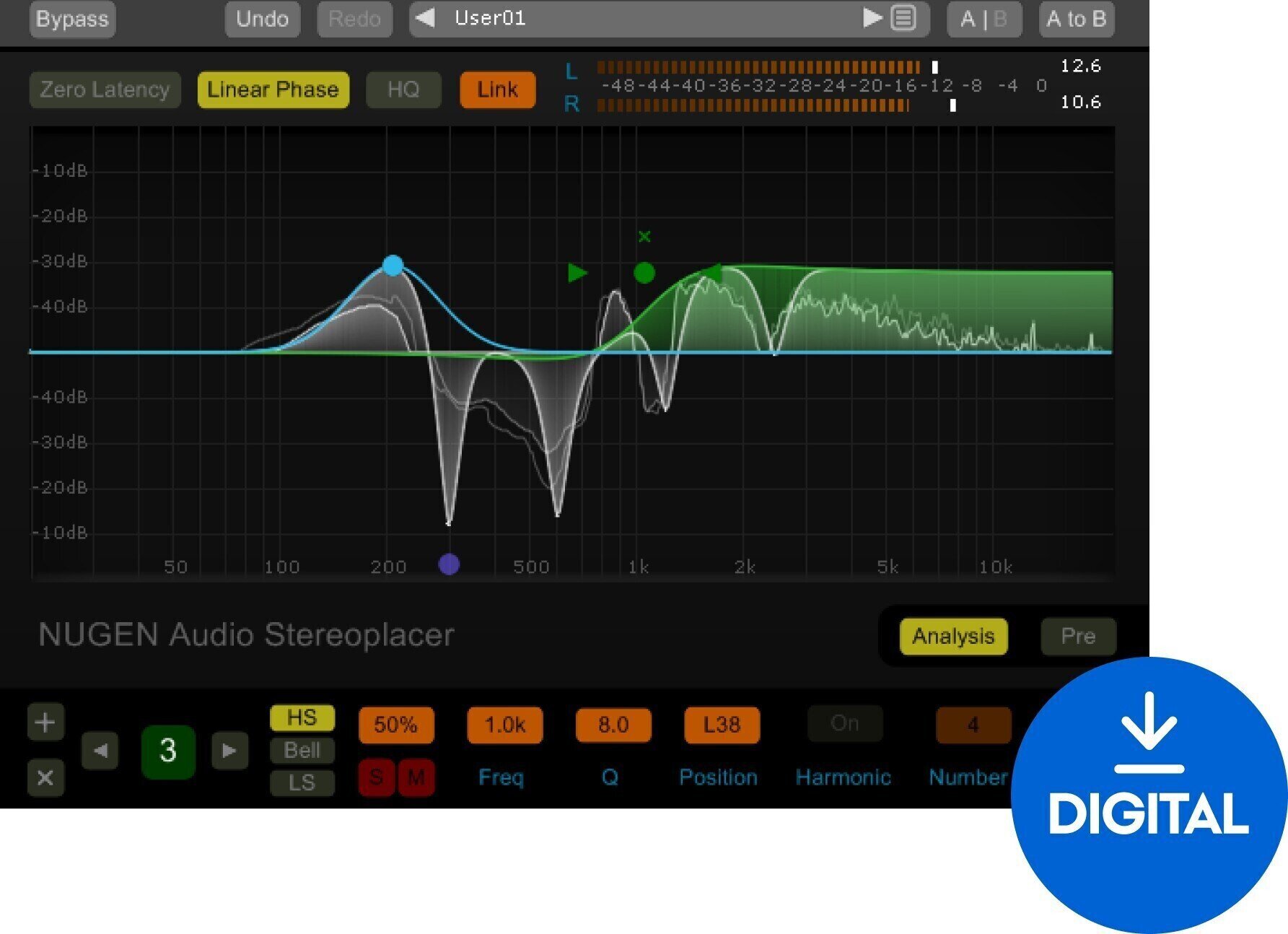Click the green X above the graph node
Screen dimensions: 1288x934
coord(644,236)
